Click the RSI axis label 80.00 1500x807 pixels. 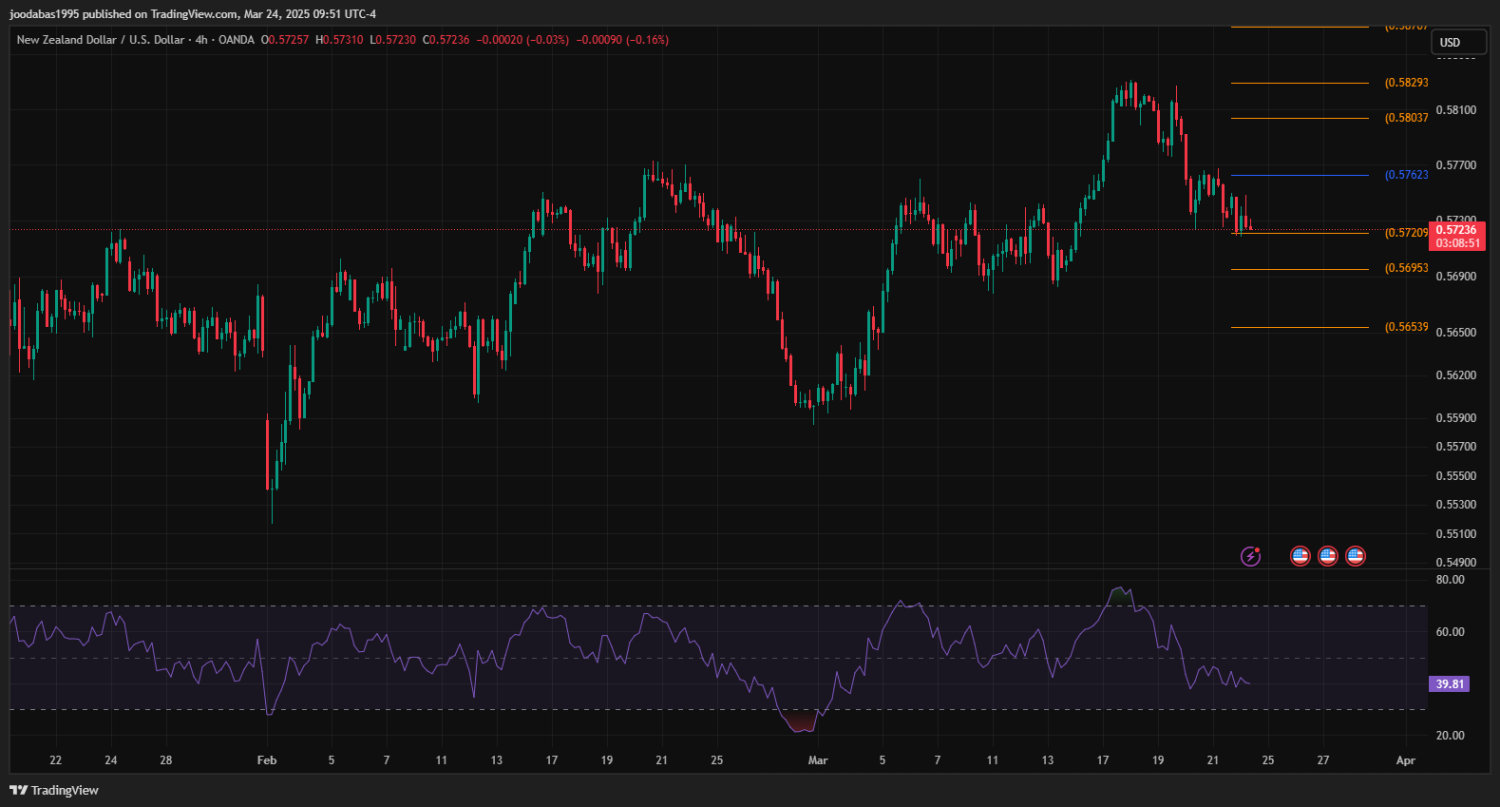[x=1450, y=579]
